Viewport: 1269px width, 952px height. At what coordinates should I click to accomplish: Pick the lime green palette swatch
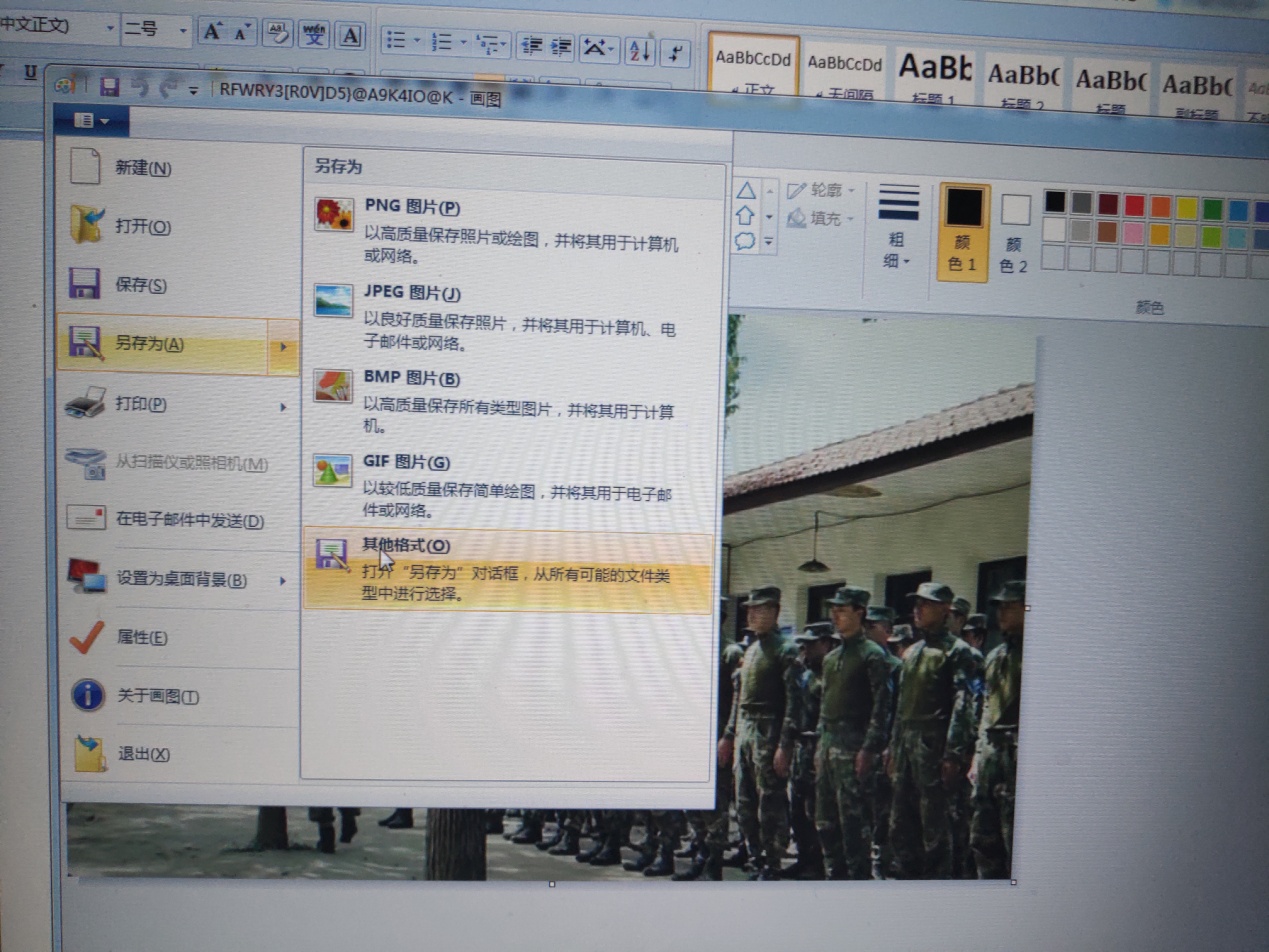tap(1211, 237)
